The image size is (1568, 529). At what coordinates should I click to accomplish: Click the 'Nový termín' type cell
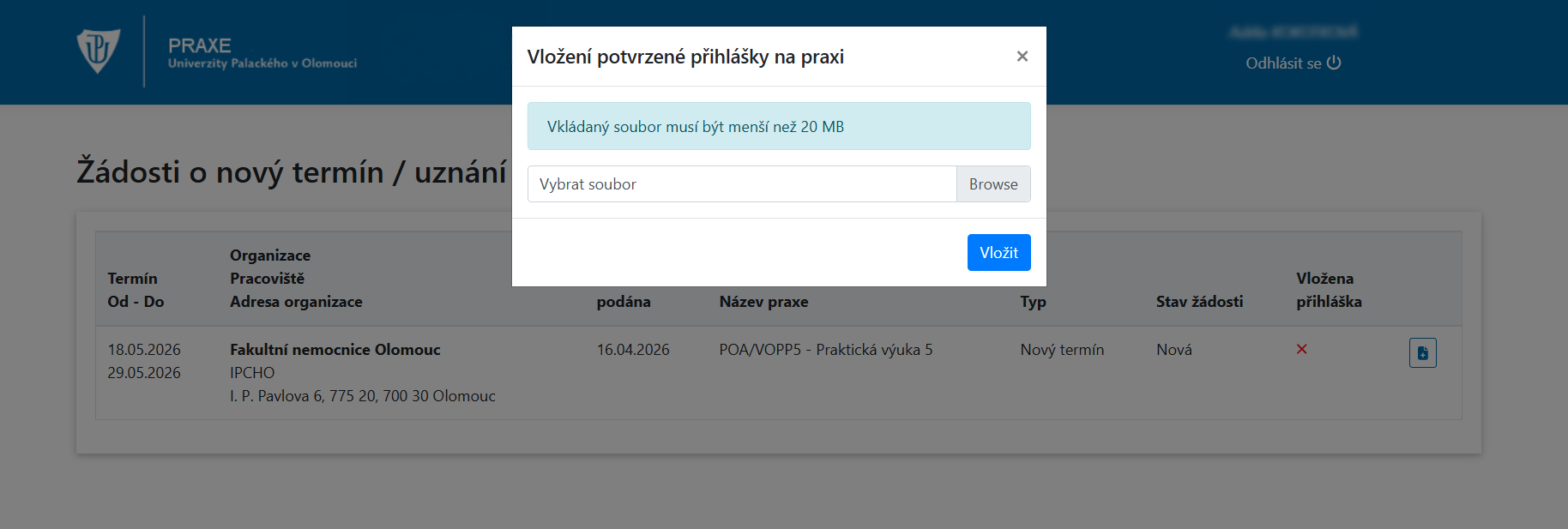pyautogui.click(x=1061, y=350)
